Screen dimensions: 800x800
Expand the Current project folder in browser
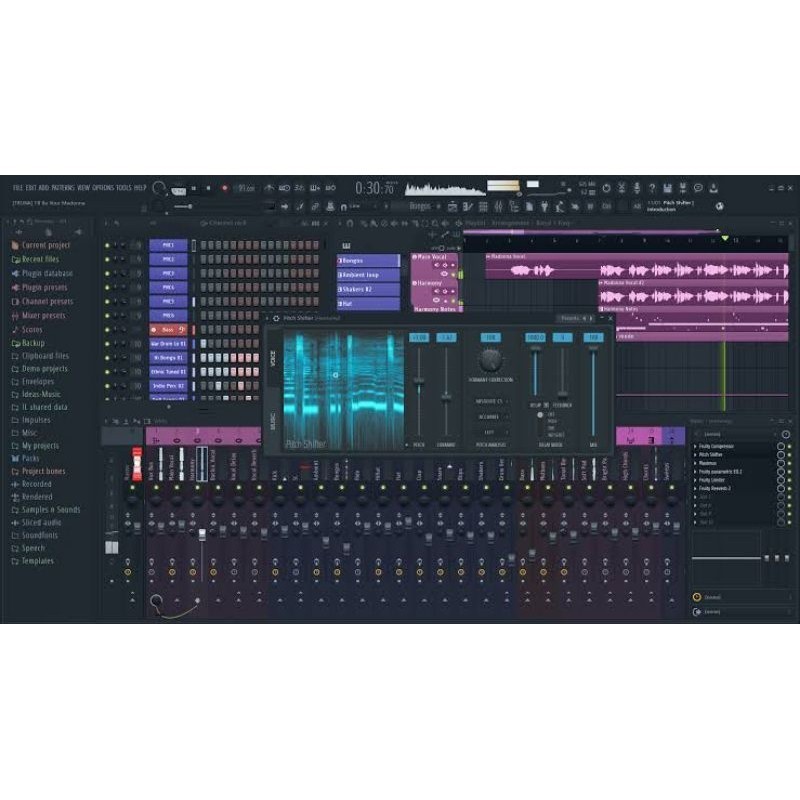(x=40, y=245)
